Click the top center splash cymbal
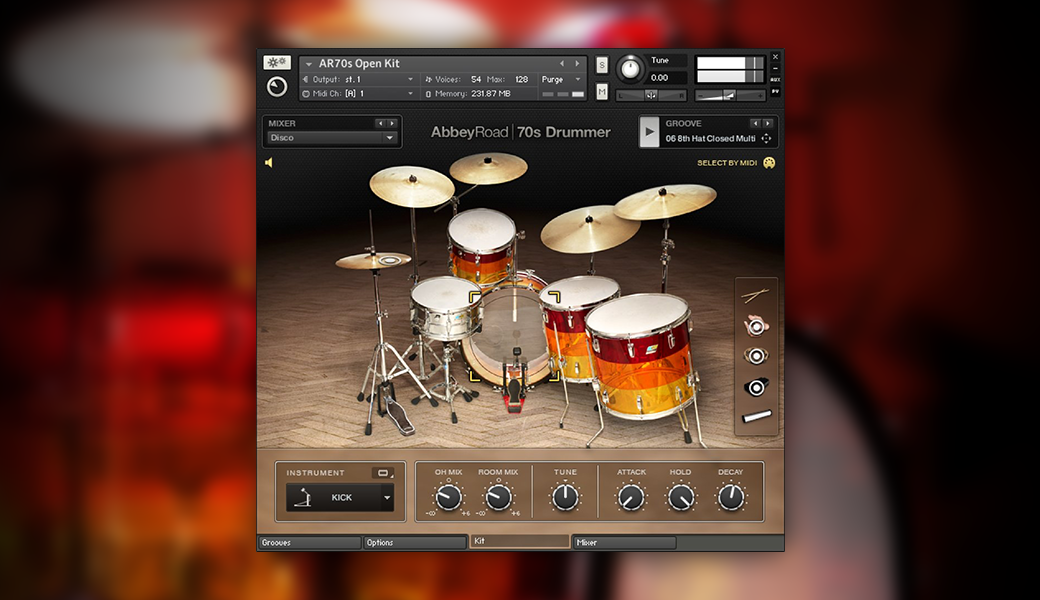Image resolution: width=1040 pixels, height=600 pixels. point(488,168)
